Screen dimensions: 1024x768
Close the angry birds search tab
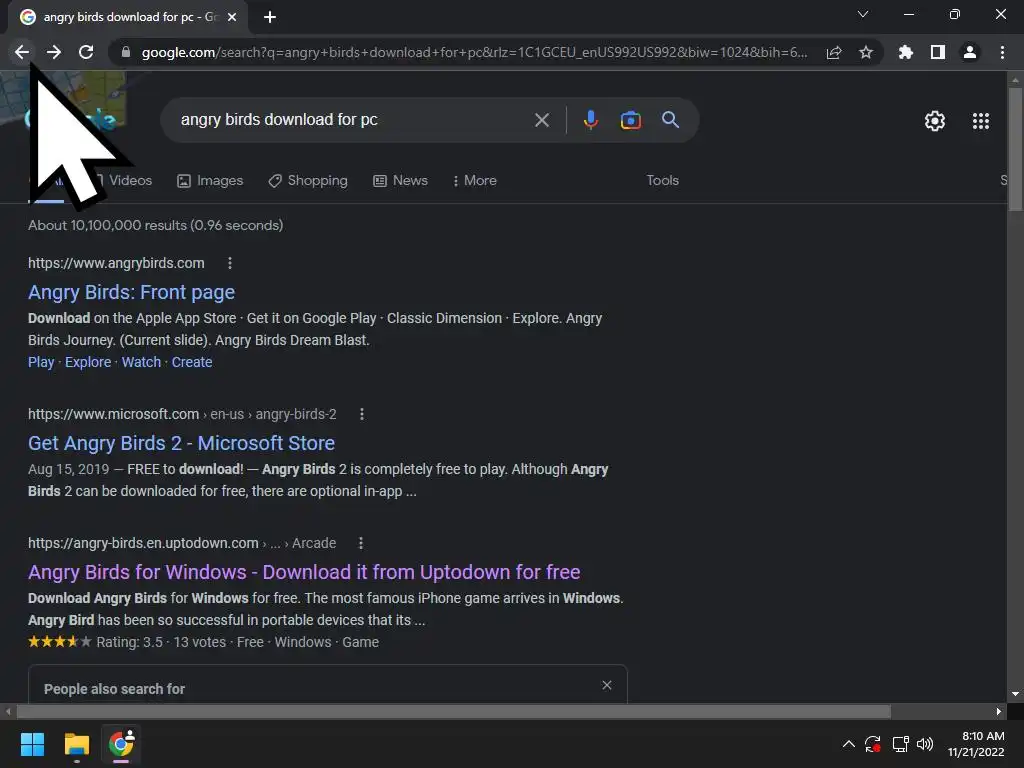tap(232, 17)
